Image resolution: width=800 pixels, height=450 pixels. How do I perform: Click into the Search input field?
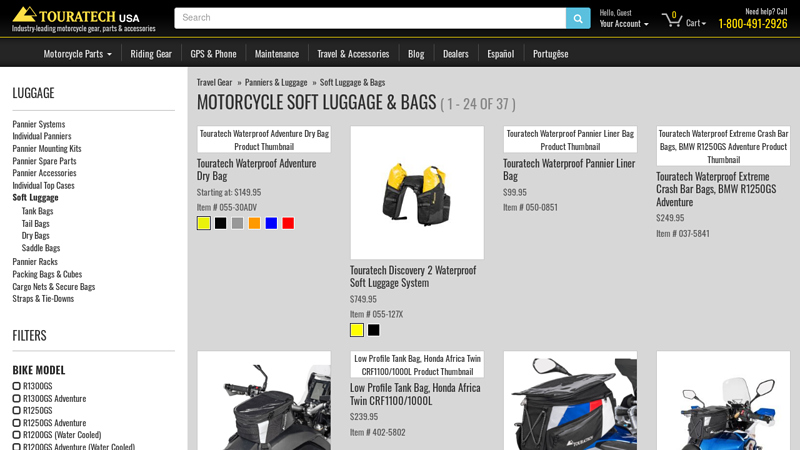(370, 18)
